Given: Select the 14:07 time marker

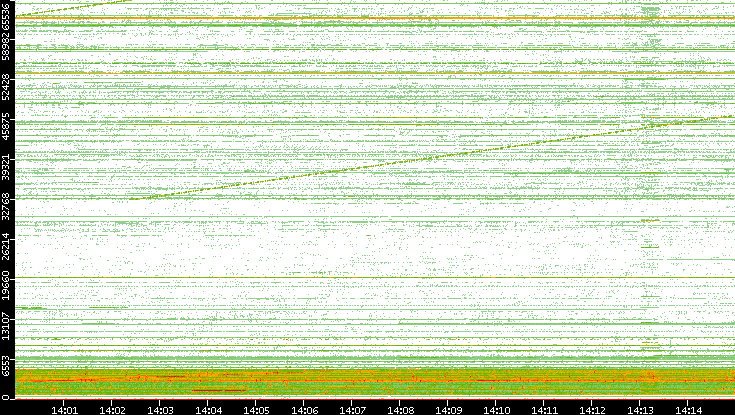Looking at the screenshot, I should tap(352, 409).
